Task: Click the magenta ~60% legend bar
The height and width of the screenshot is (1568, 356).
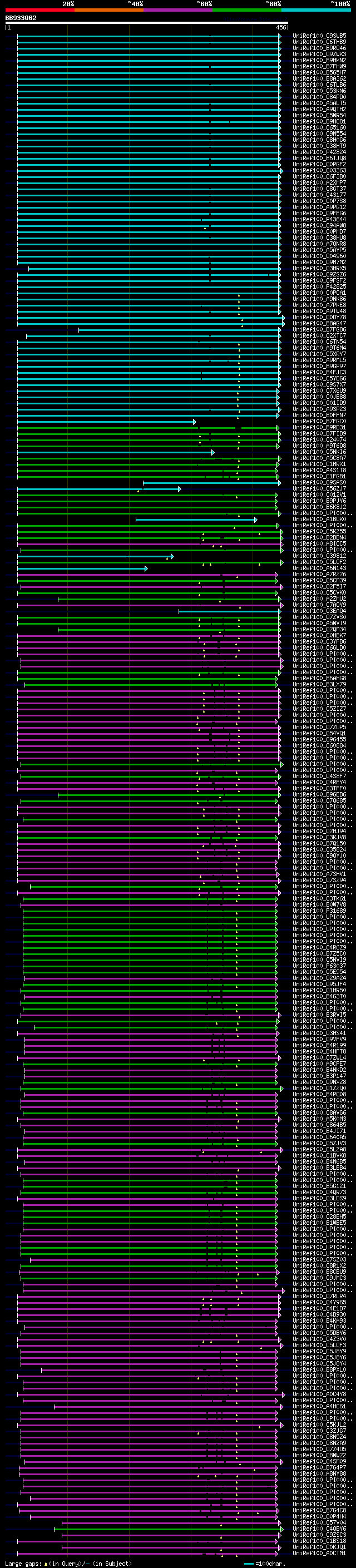Action: (x=177, y=10)
